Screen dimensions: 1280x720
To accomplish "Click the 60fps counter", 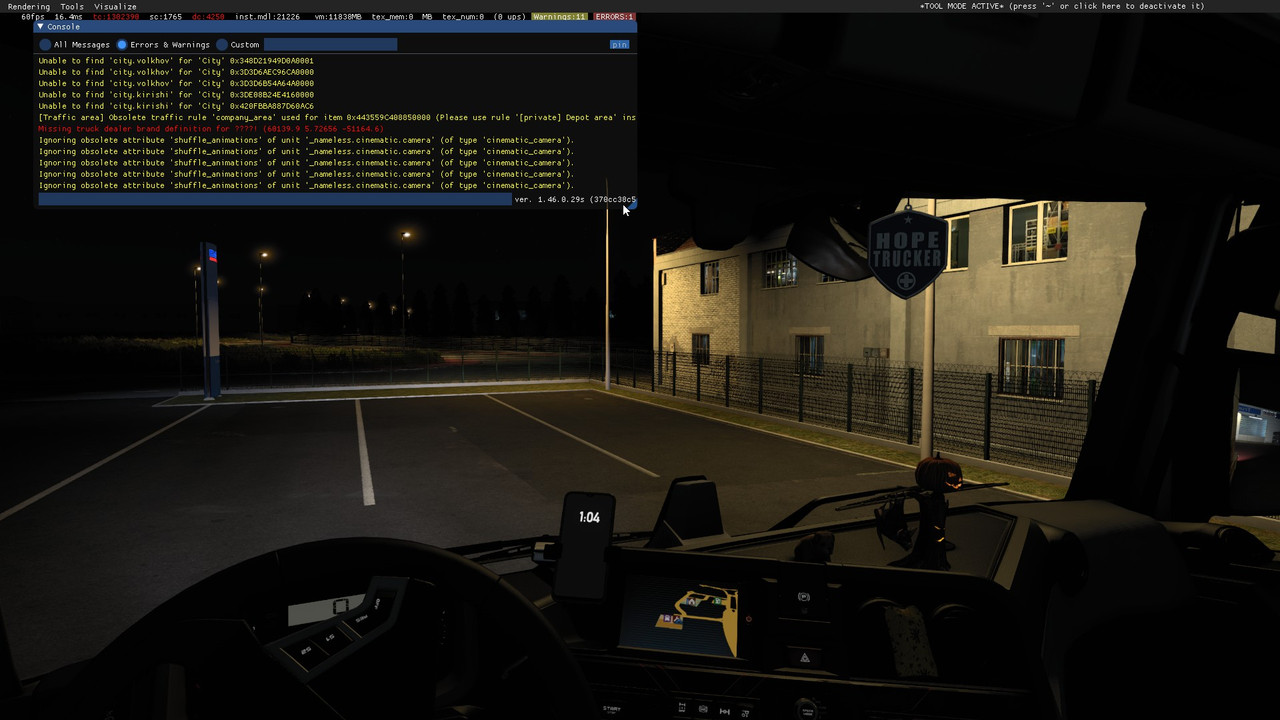I will pyautogui.click(x=33, y=17).
